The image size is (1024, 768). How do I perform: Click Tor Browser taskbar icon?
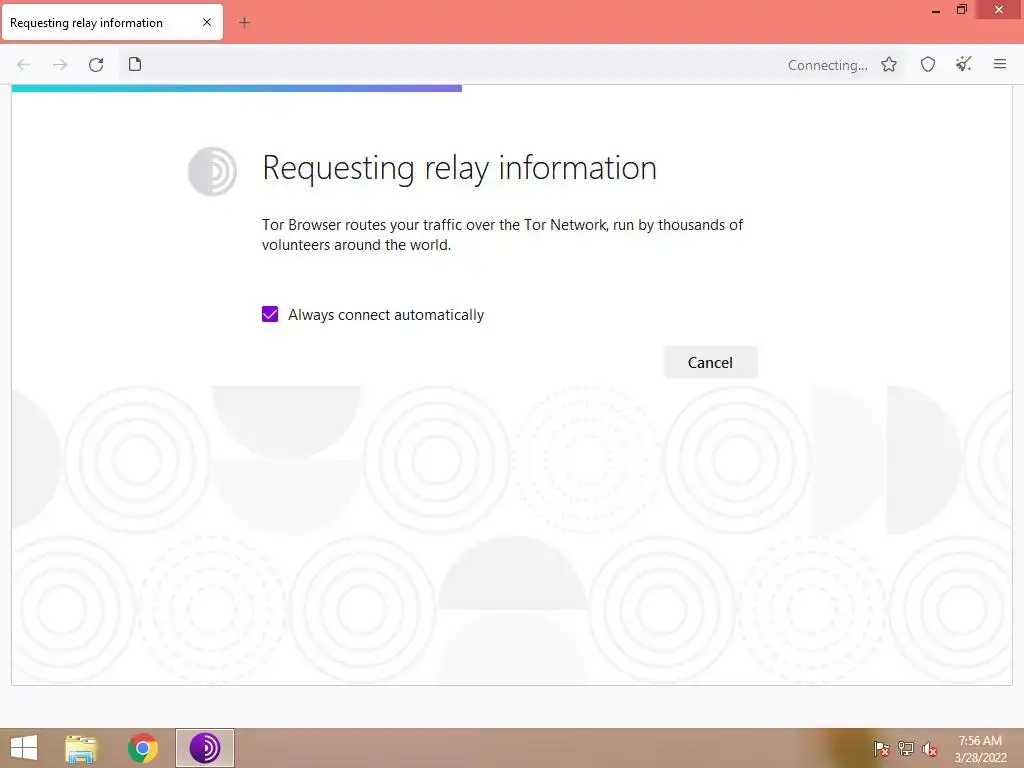click(204, 748)
